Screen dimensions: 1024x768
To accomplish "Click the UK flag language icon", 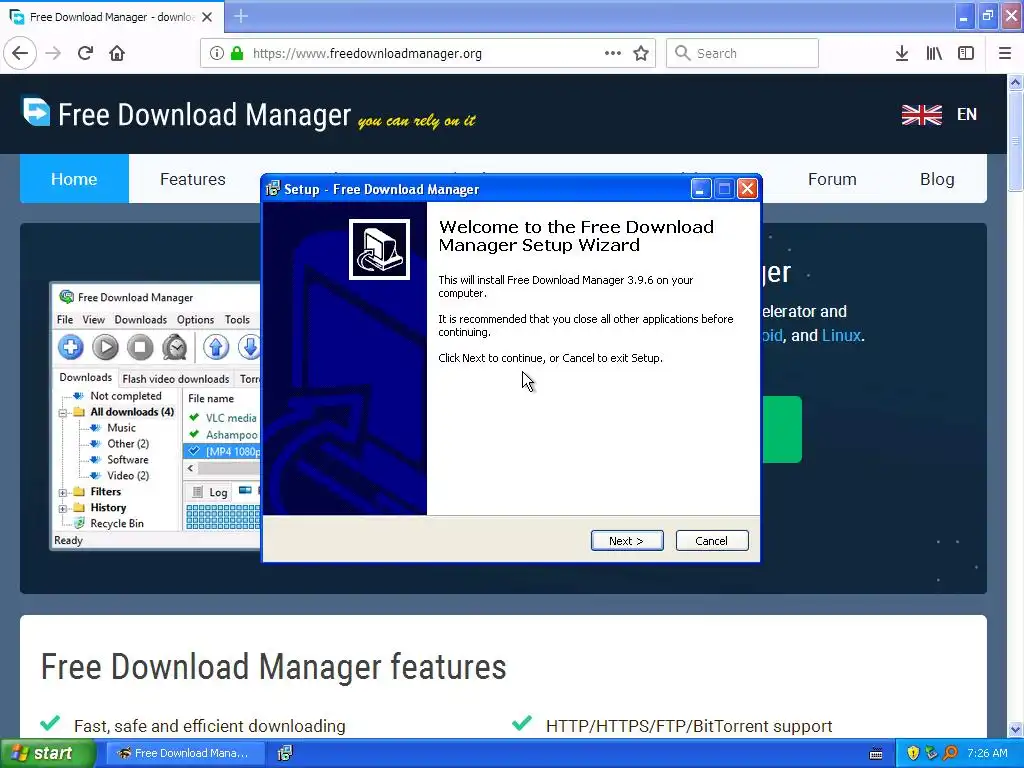I will pyautogui.click(x=921, y=114).
